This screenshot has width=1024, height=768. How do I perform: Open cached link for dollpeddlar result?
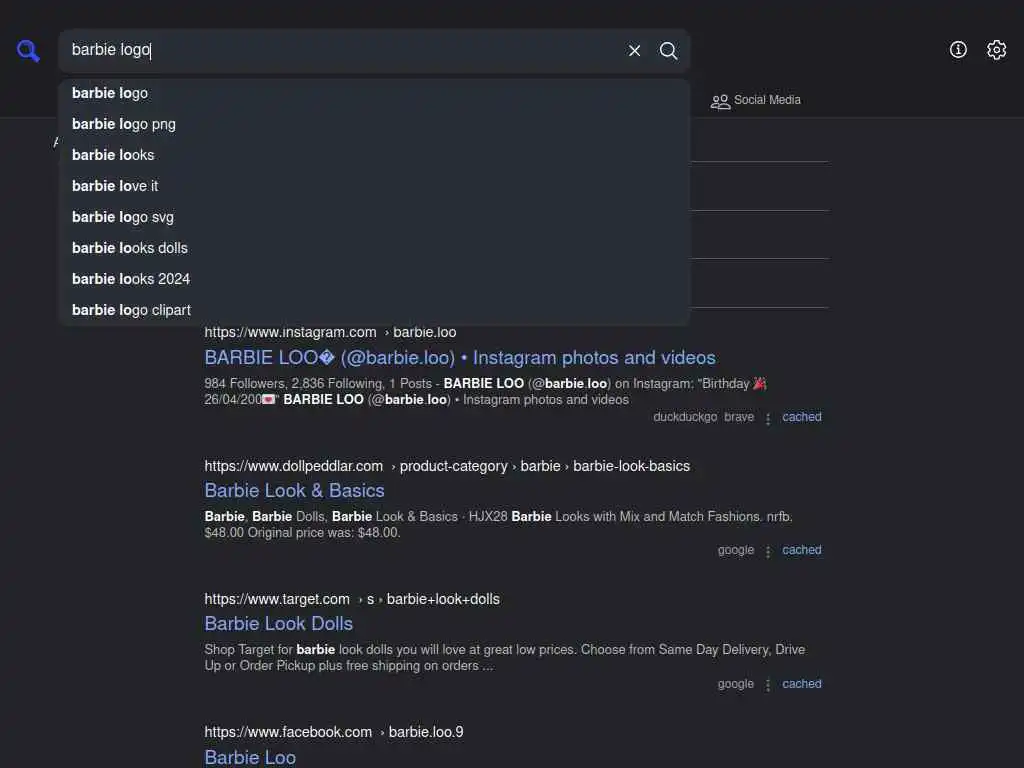click(x=802, y=550)
